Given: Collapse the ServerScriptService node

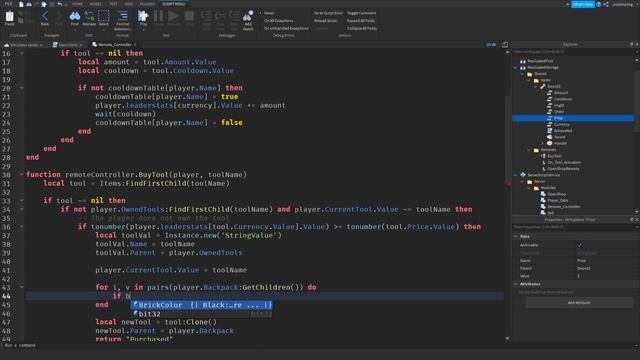Looking at the screenshot, I should [516, 175].
